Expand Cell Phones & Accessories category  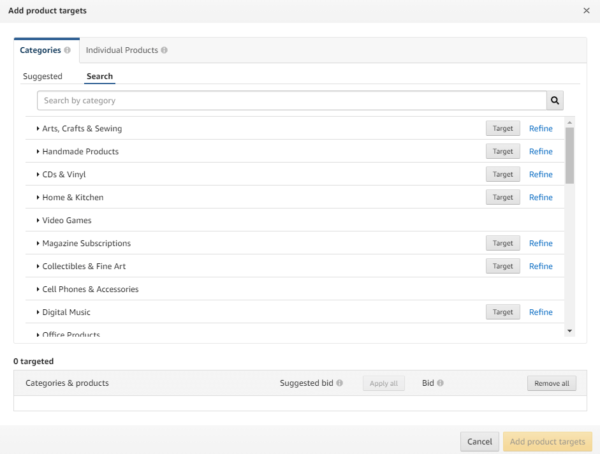38,289
